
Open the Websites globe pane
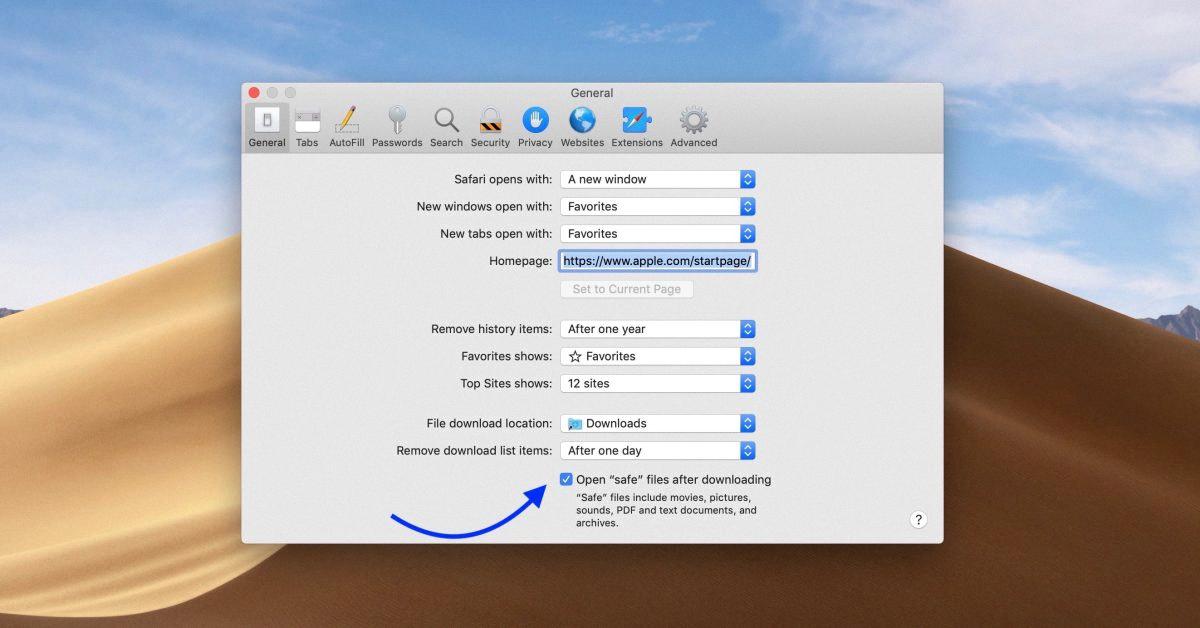pos(582,127)
